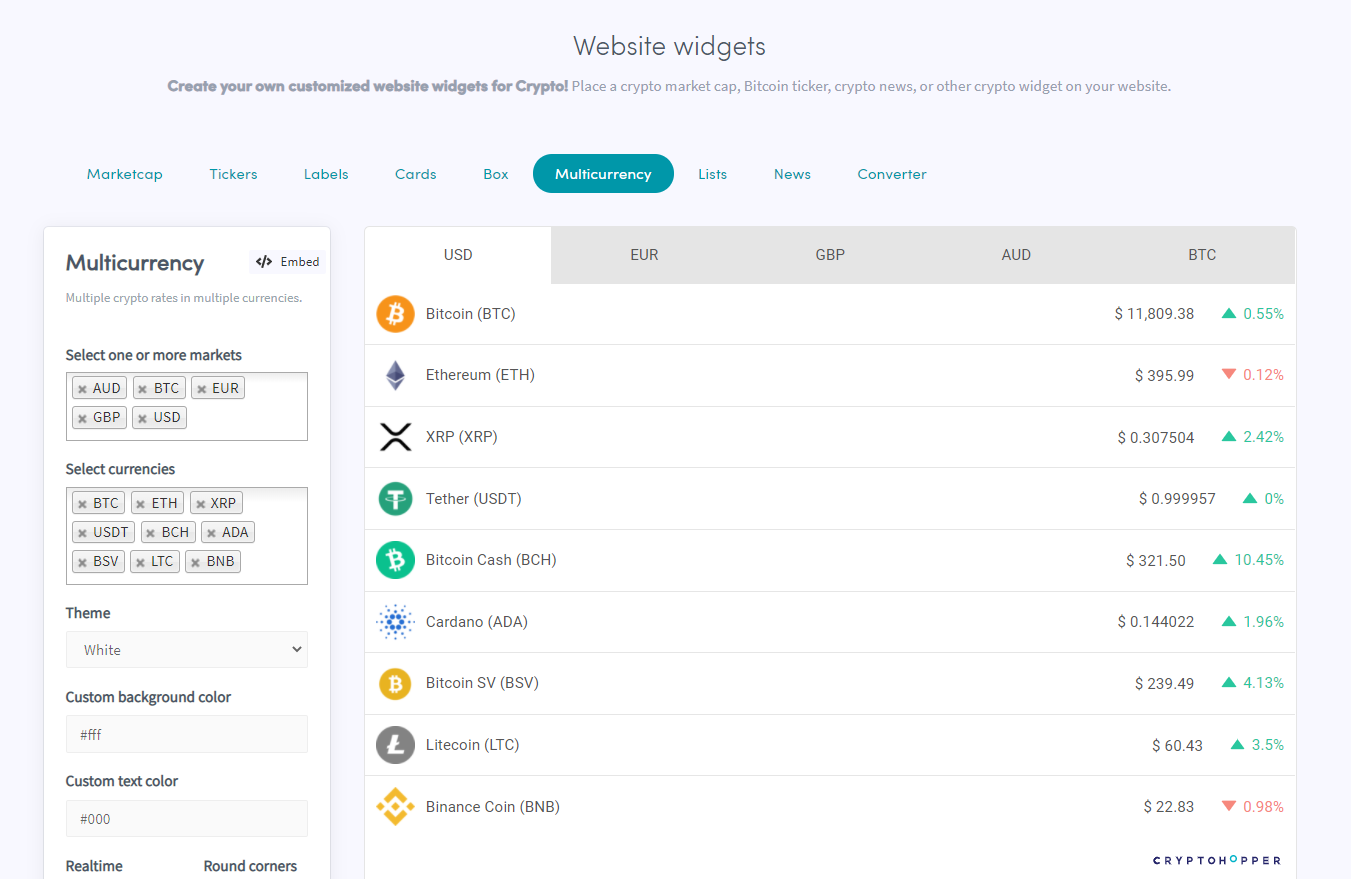Switch to the Tickers widget tab

pos(233,174)
